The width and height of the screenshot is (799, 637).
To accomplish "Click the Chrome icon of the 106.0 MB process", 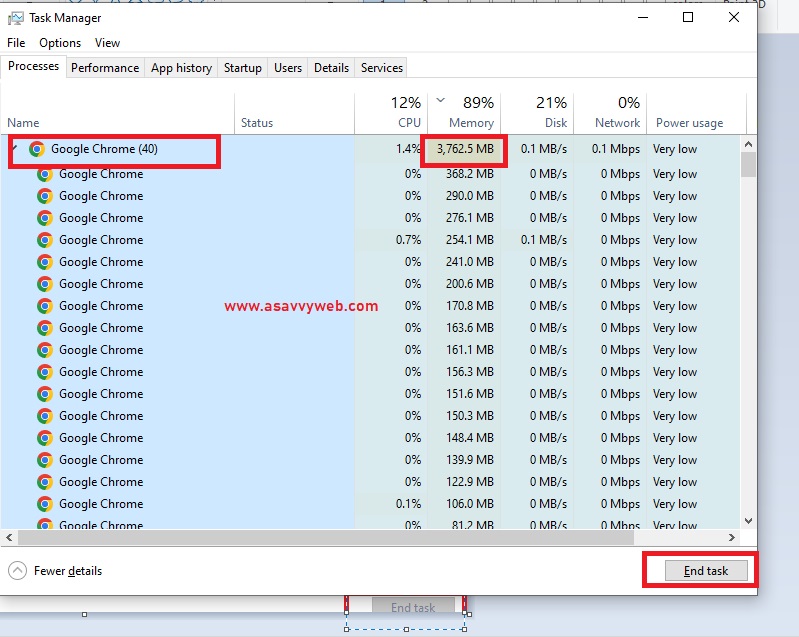I will click(45, 504).
